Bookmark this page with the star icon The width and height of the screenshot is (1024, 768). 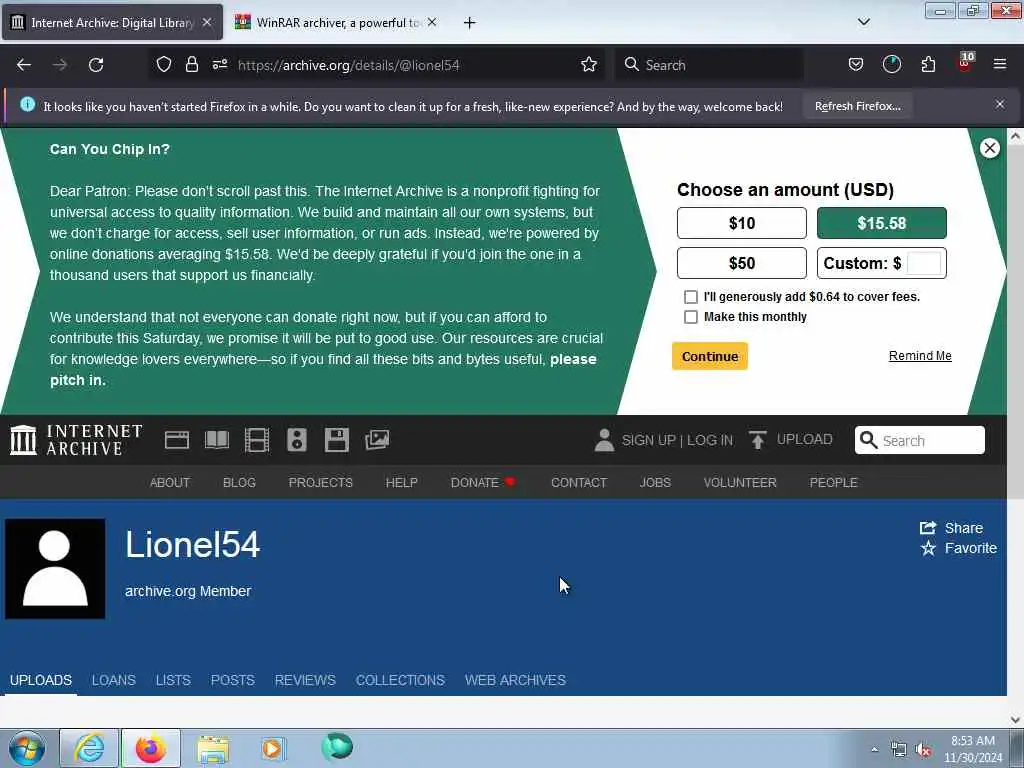589,64
